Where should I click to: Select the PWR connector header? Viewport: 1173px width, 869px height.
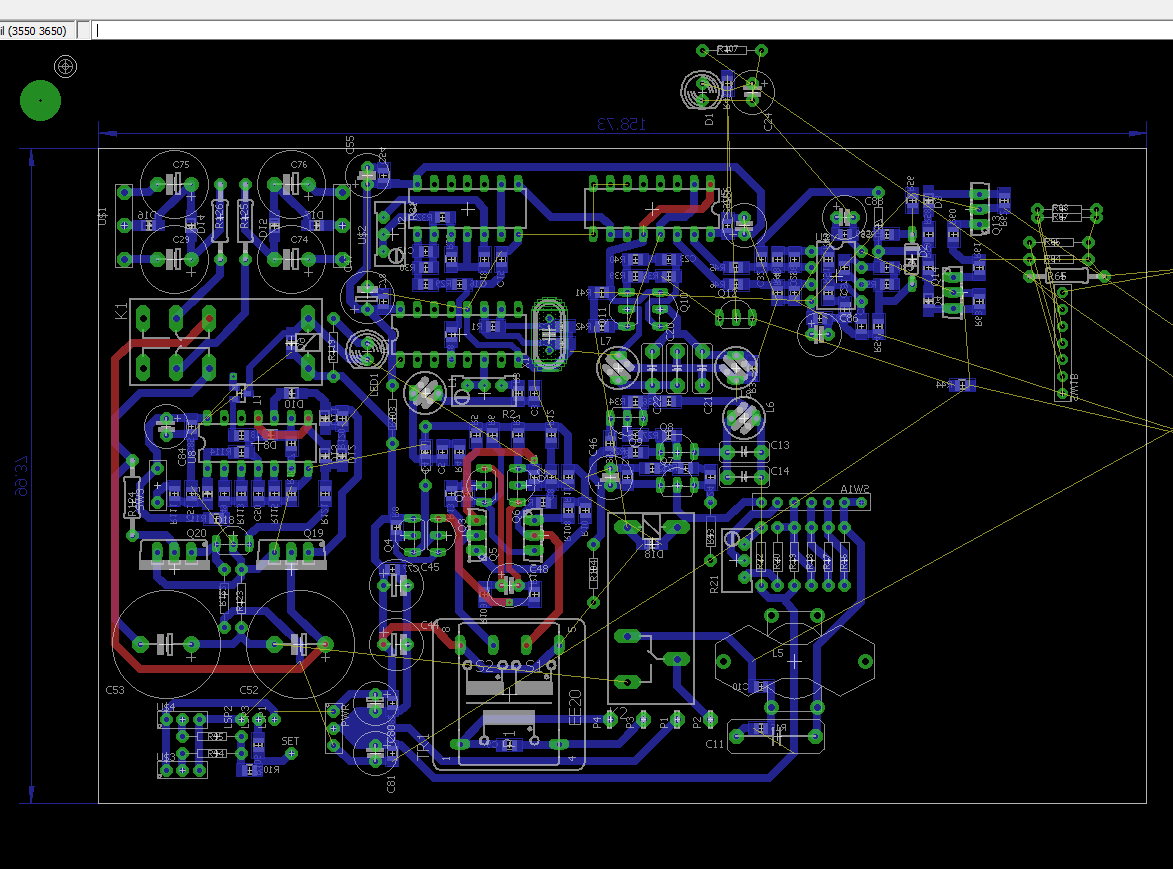click(334, 728)
